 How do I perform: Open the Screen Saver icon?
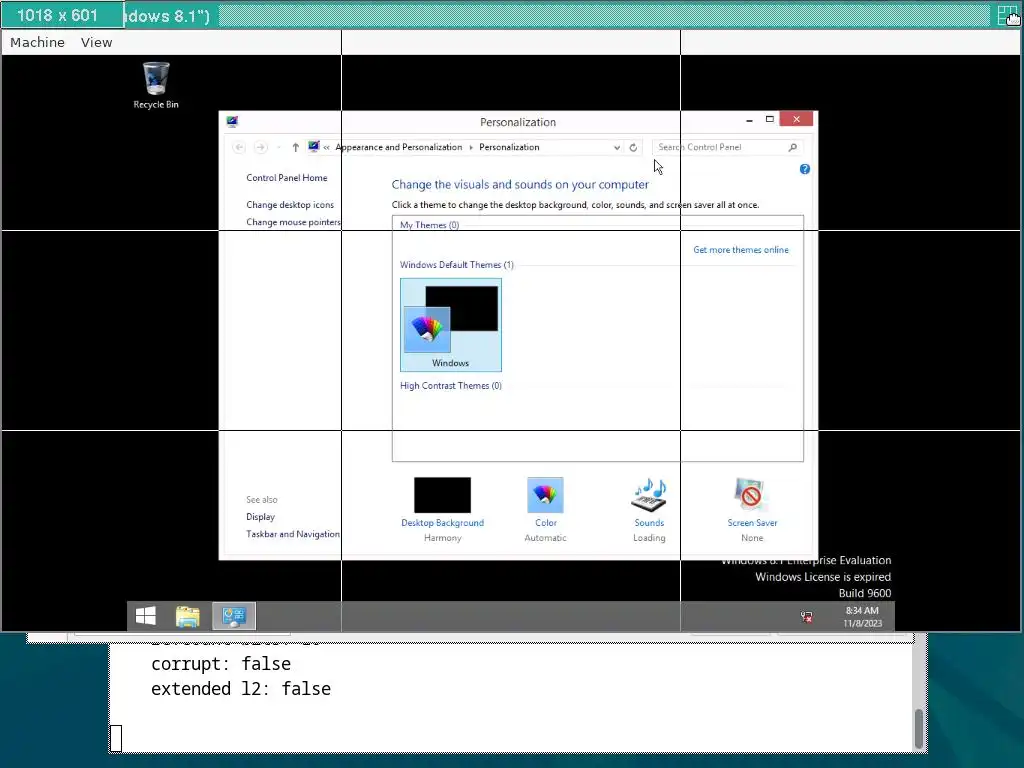click(x=751, y=494)
